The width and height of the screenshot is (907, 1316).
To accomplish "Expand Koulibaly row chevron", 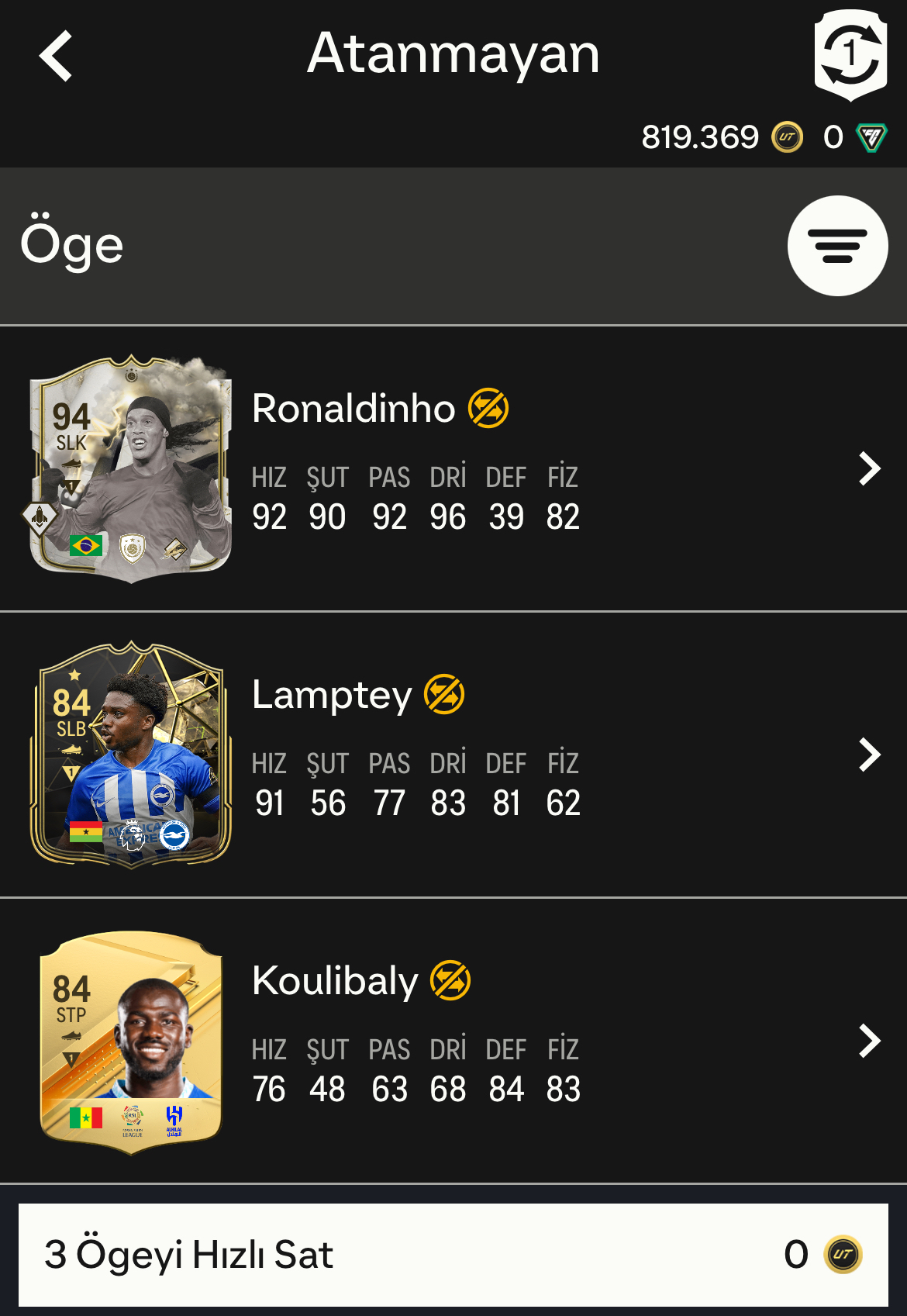I will click(870, 1041).
